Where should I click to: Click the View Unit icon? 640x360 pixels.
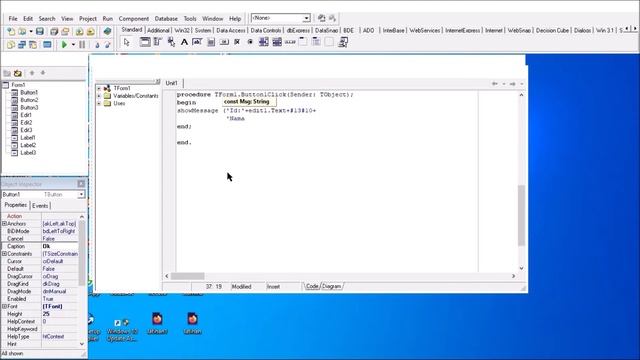click(x=11, y=44)
